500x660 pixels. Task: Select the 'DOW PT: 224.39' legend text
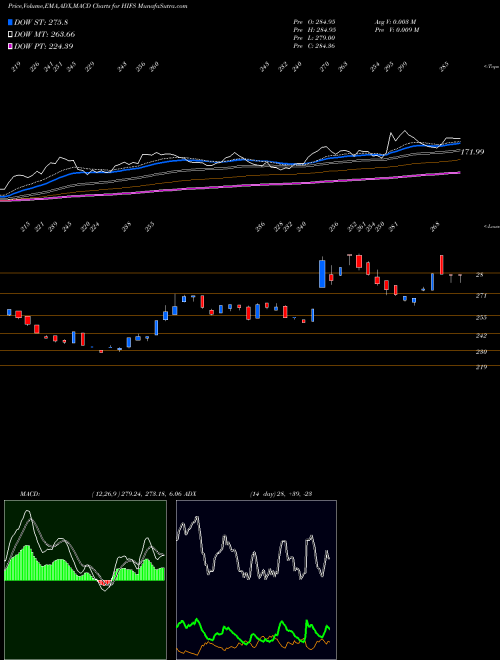point(44,46)
